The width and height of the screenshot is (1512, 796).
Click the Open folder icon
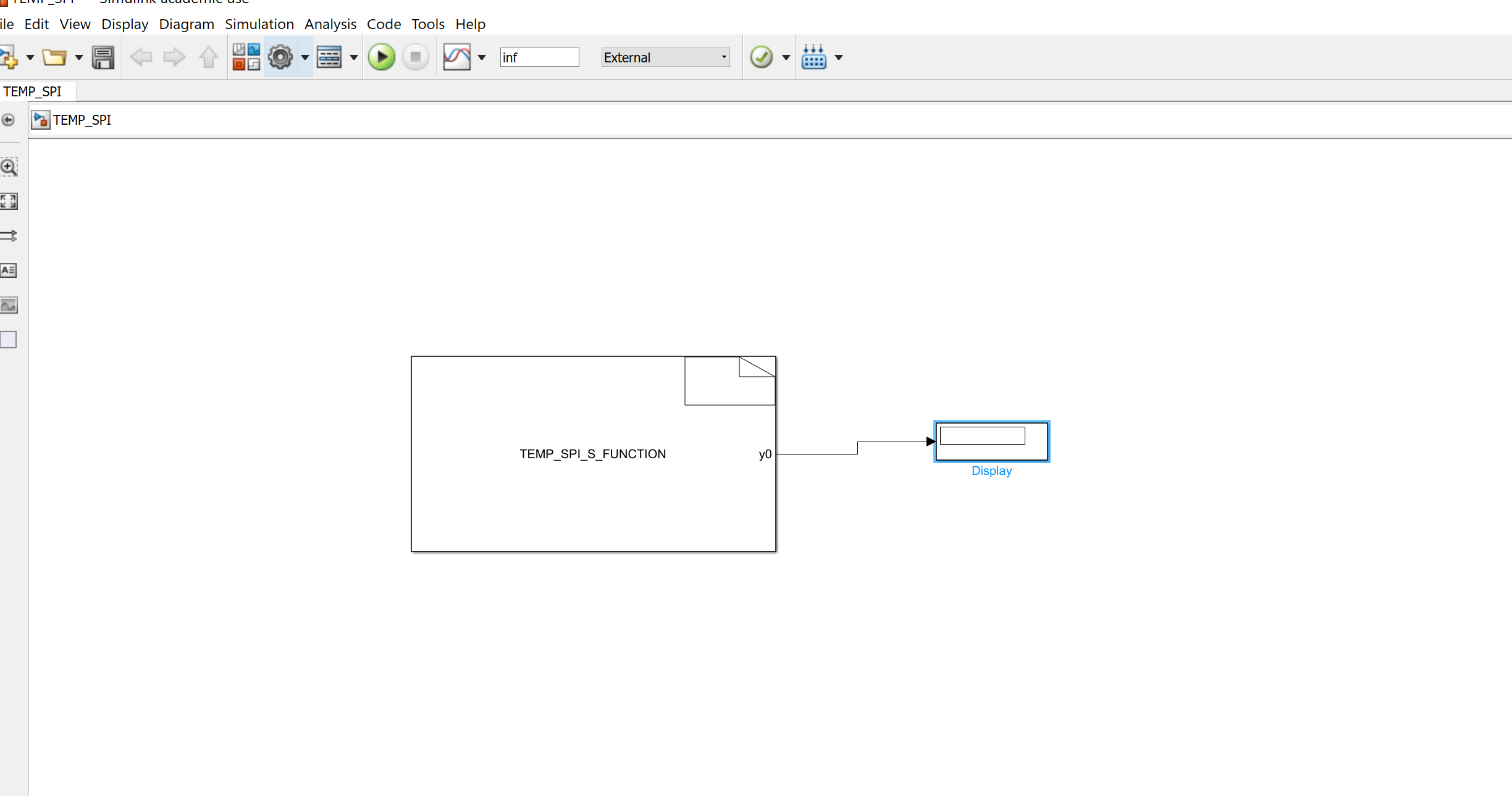54,57
